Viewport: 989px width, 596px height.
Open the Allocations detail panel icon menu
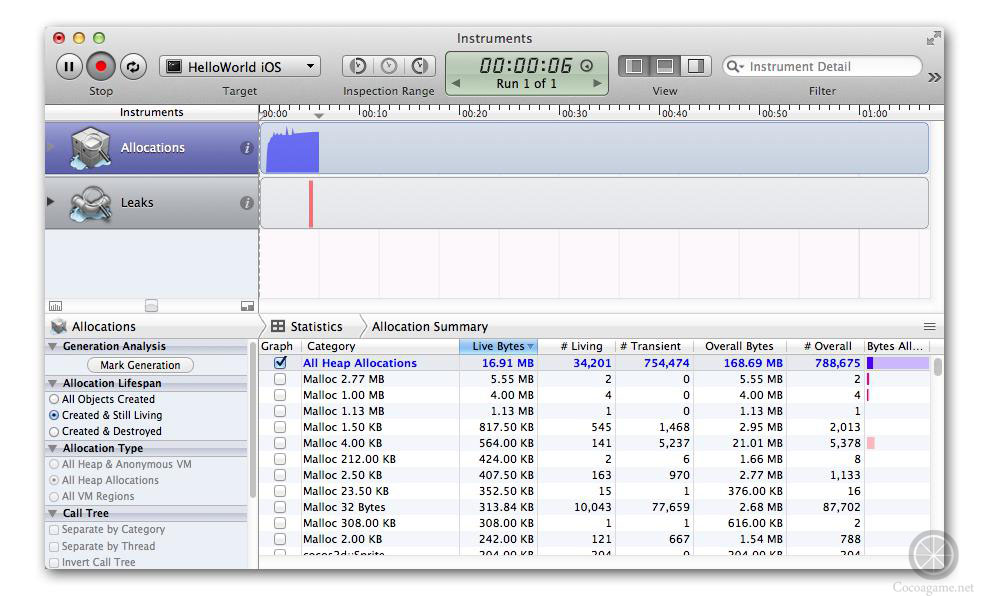coord(59,326)
